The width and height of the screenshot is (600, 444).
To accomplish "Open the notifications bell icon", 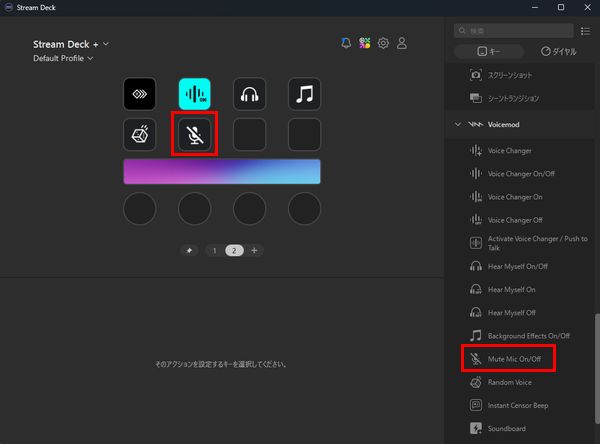I will [346, 43].
